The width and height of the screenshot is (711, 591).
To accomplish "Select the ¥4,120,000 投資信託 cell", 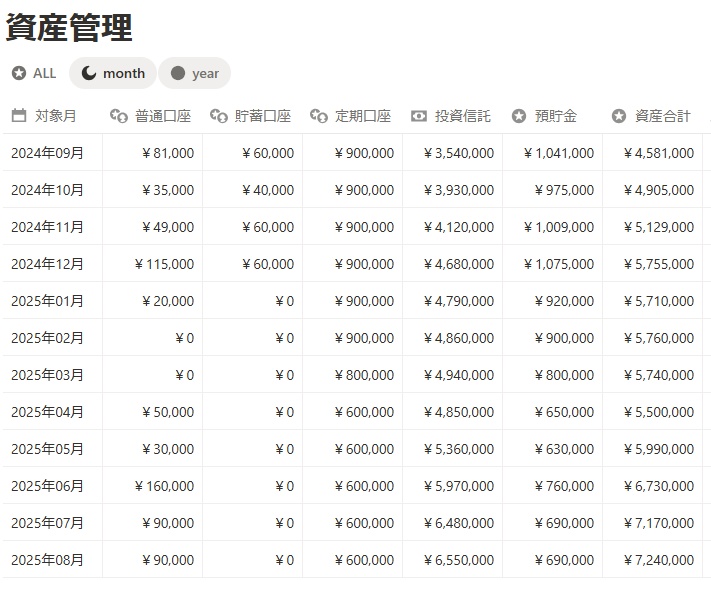I will tap(453, 227).
